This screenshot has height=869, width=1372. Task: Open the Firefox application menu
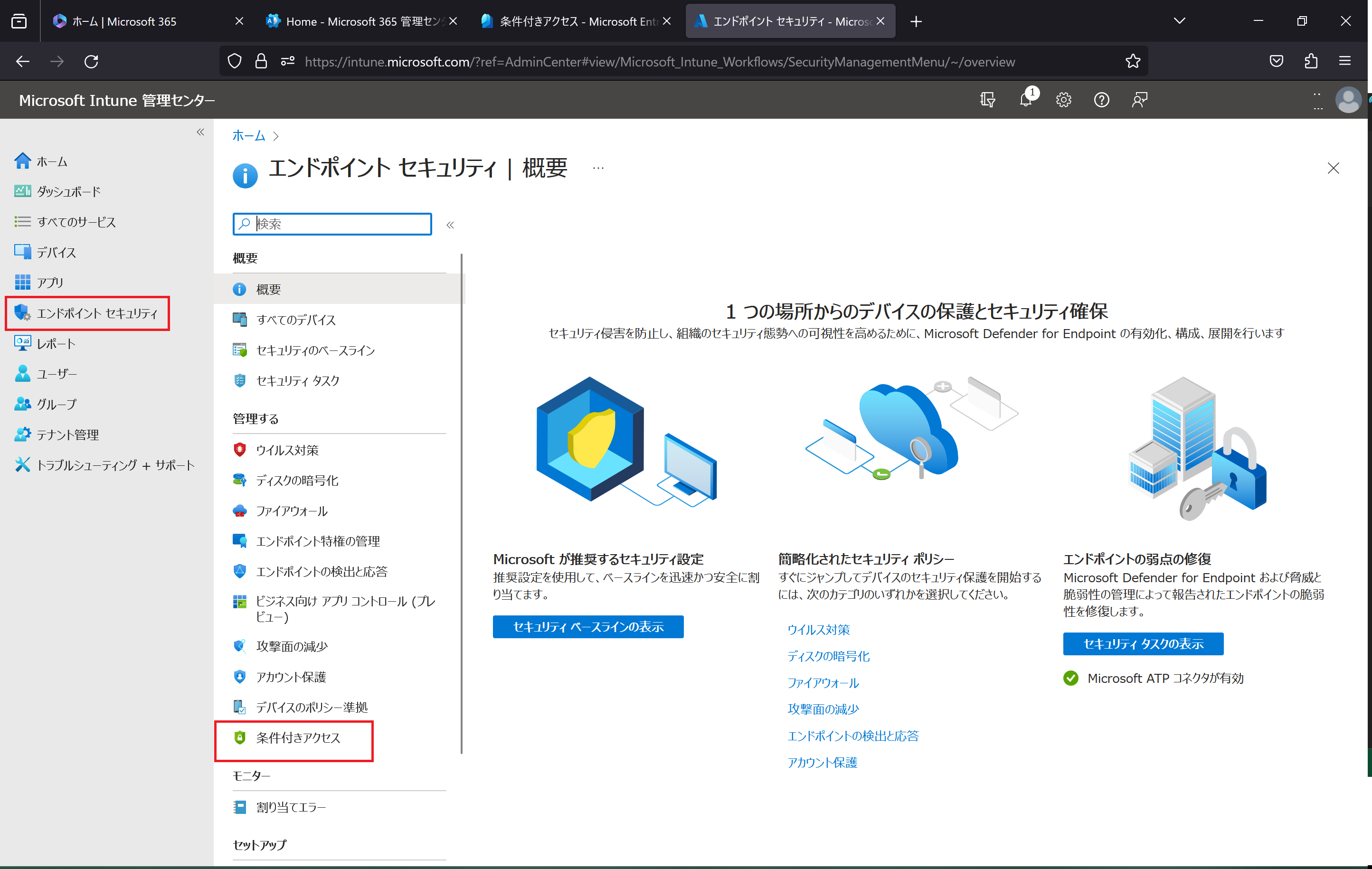pos(1344,61)
